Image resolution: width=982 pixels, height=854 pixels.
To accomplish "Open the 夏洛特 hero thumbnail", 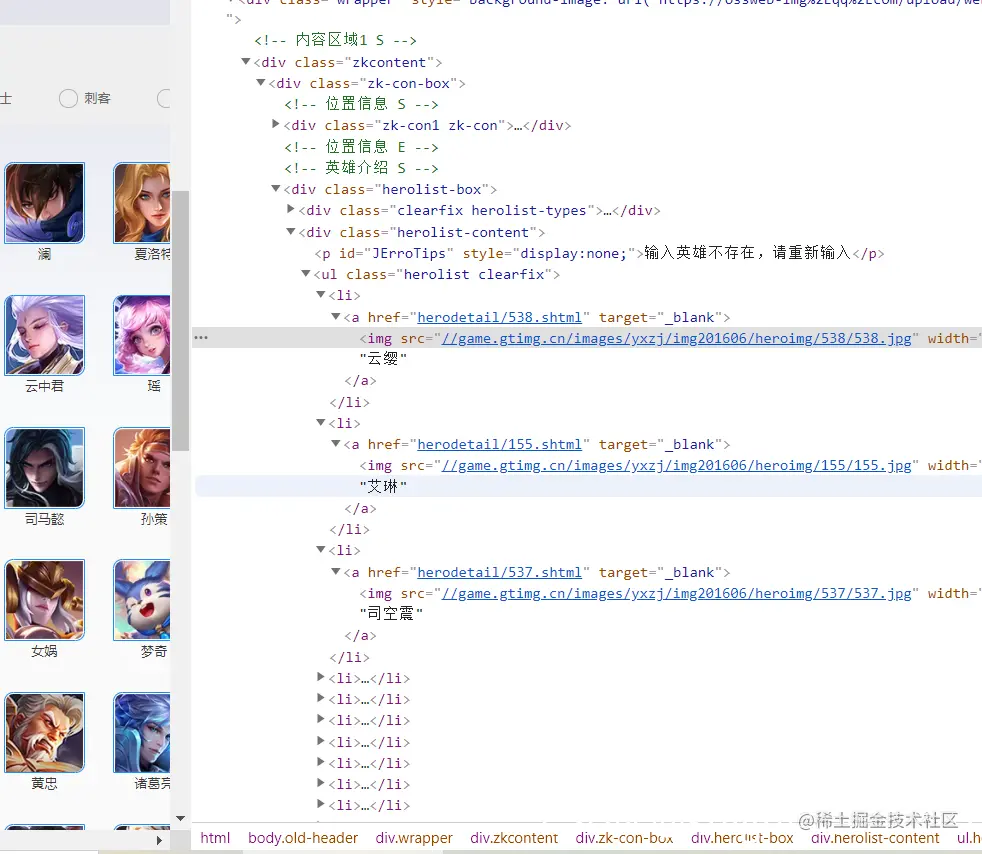I will tap(142, 203).
